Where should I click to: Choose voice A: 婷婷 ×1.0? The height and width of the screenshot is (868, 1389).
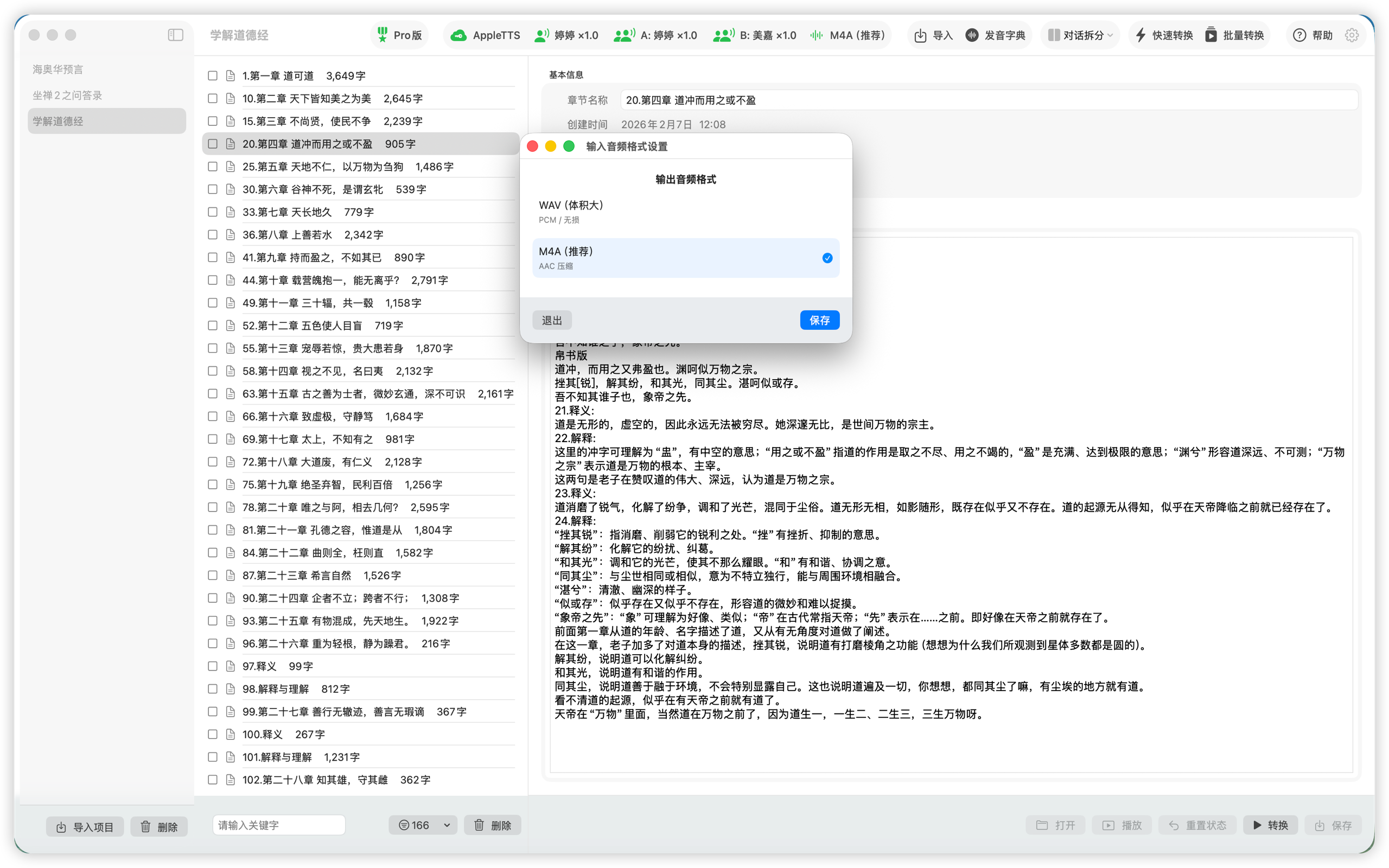click(655, 36)
